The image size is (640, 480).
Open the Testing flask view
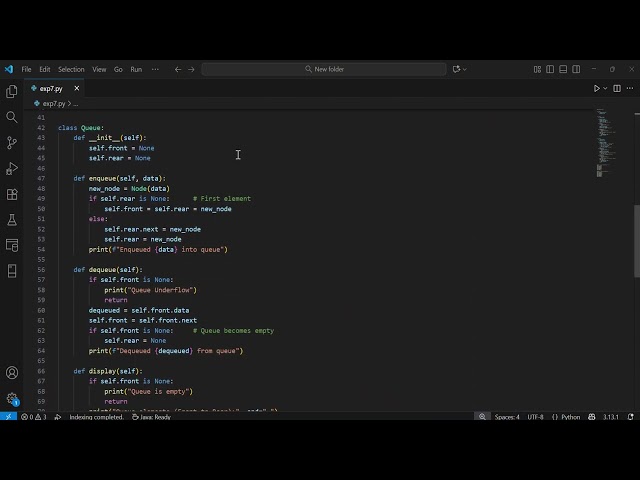click(x=12, y=220)
